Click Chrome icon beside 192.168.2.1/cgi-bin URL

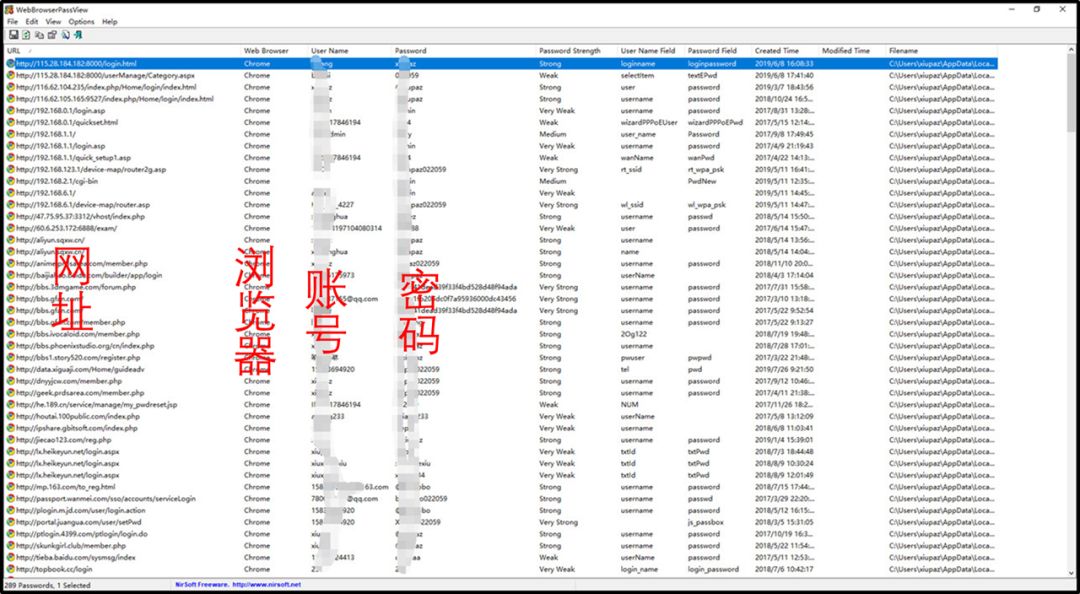(x=10, y=181)
